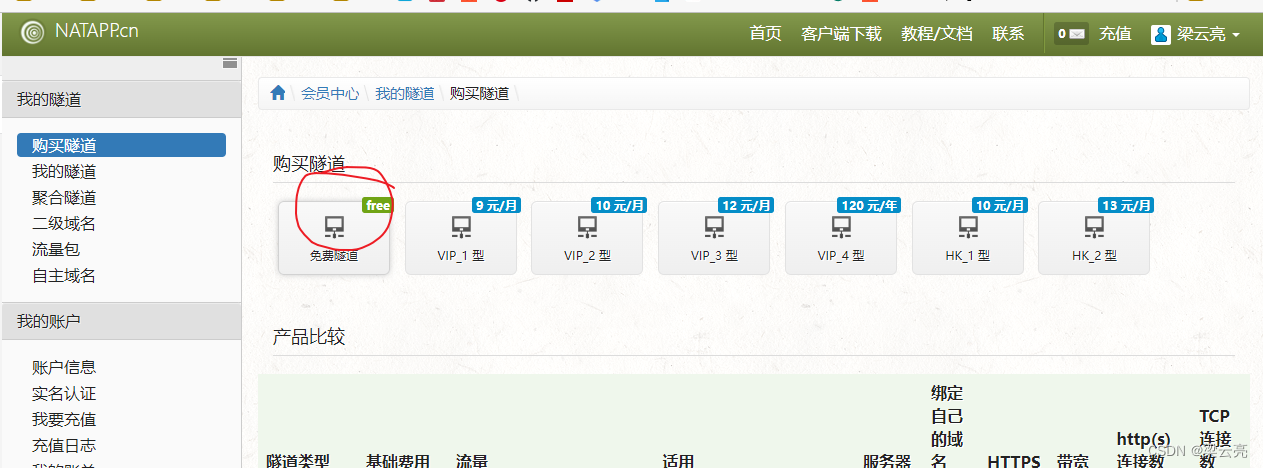Click the free badge on 免费隧道
Image resolution: width=1263 pixels, height=468 pixels.
(377, 205)
